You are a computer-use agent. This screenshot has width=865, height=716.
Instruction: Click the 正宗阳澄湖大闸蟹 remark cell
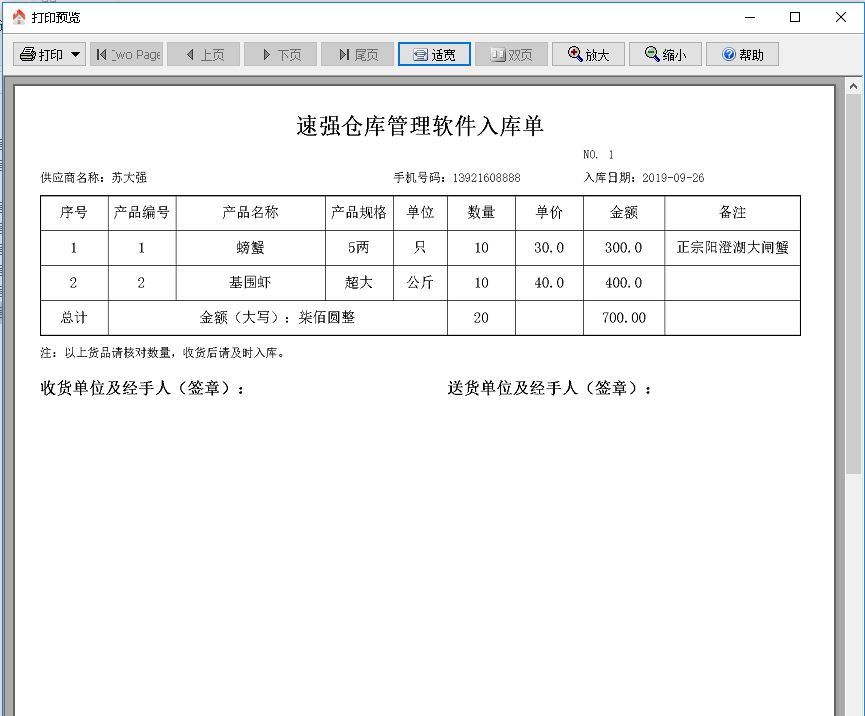[x=732, y=248]
